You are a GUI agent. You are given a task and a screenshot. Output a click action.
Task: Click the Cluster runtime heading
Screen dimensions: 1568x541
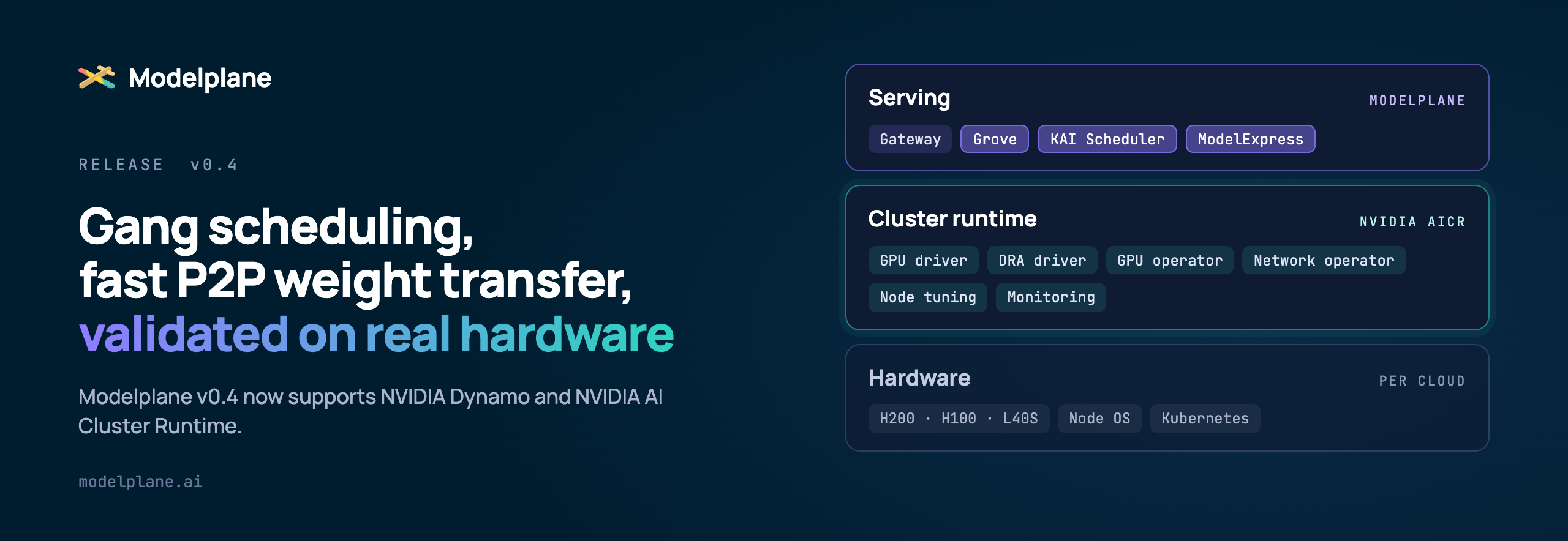coord(952,219)
